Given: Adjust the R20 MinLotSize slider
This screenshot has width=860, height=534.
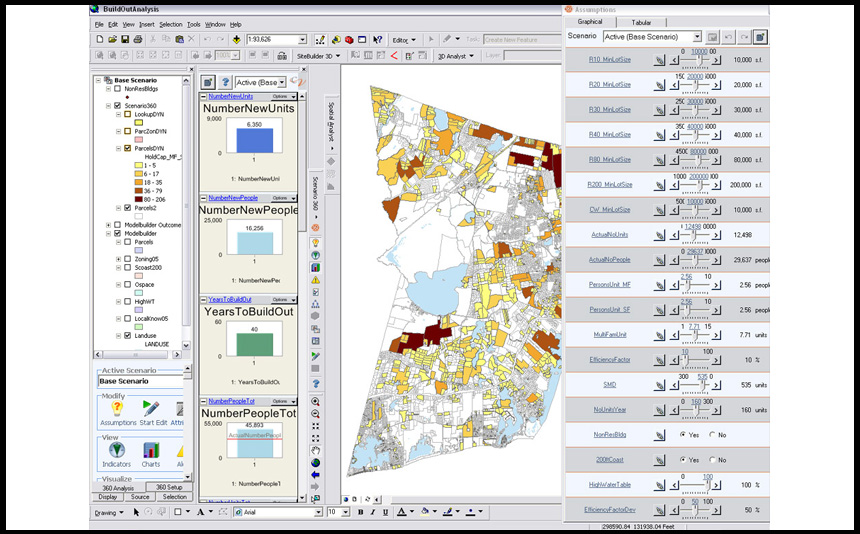Looking at the screenshot, I should [695, 85].
